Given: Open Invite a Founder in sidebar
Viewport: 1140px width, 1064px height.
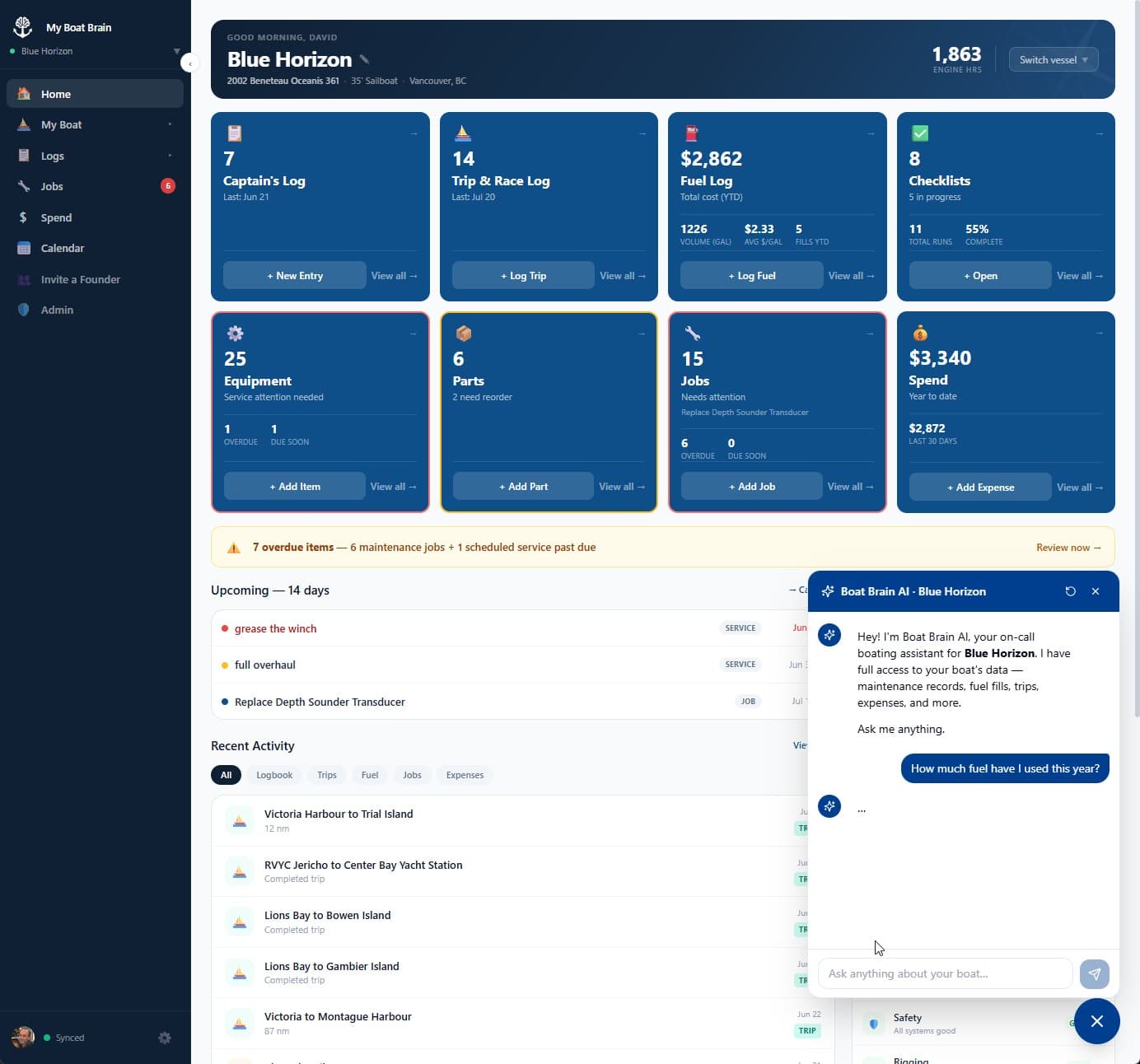Looking at the screenshot, I should pyautogui.click(x=95, y=279).
